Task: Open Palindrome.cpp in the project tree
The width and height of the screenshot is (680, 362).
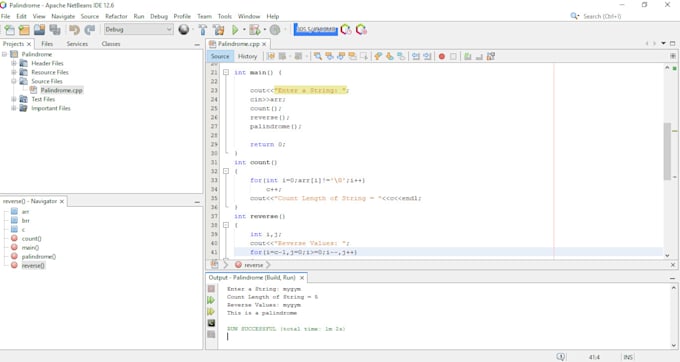Action: point(61,90)
